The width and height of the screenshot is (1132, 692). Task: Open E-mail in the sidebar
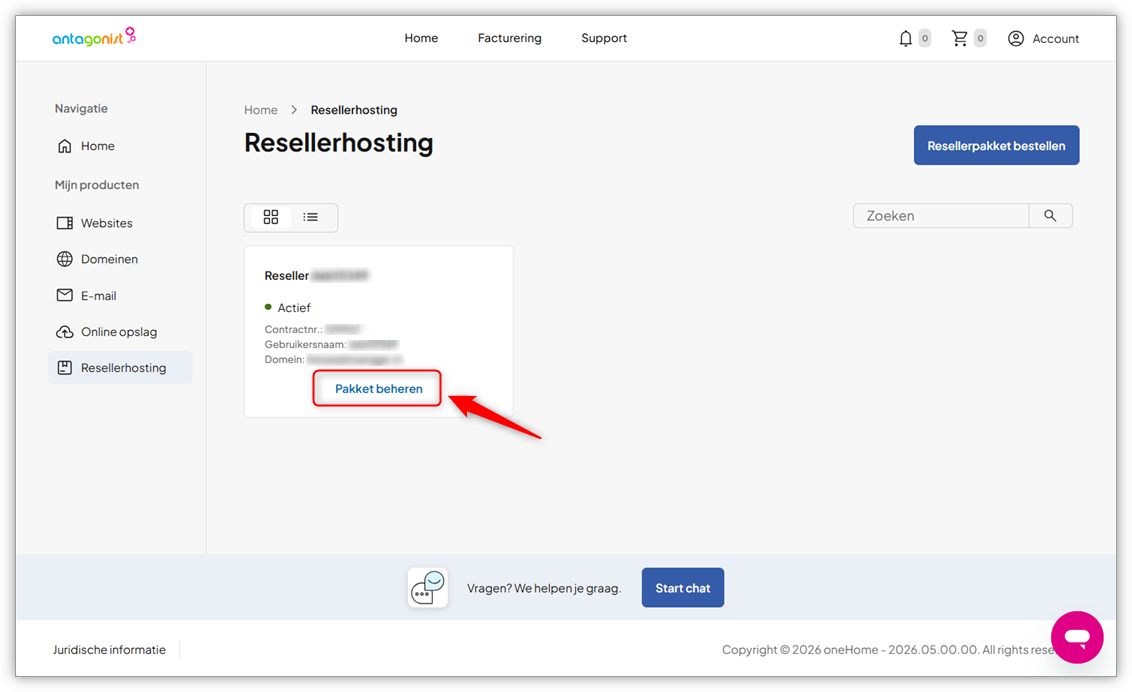[x=98, y=296]
